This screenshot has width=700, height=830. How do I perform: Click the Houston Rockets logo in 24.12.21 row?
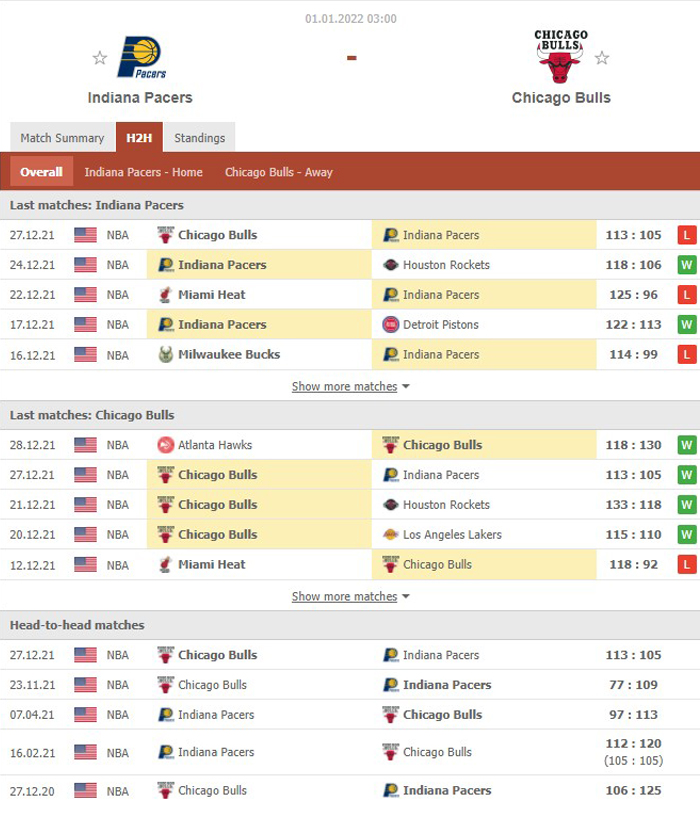(391, 265)
